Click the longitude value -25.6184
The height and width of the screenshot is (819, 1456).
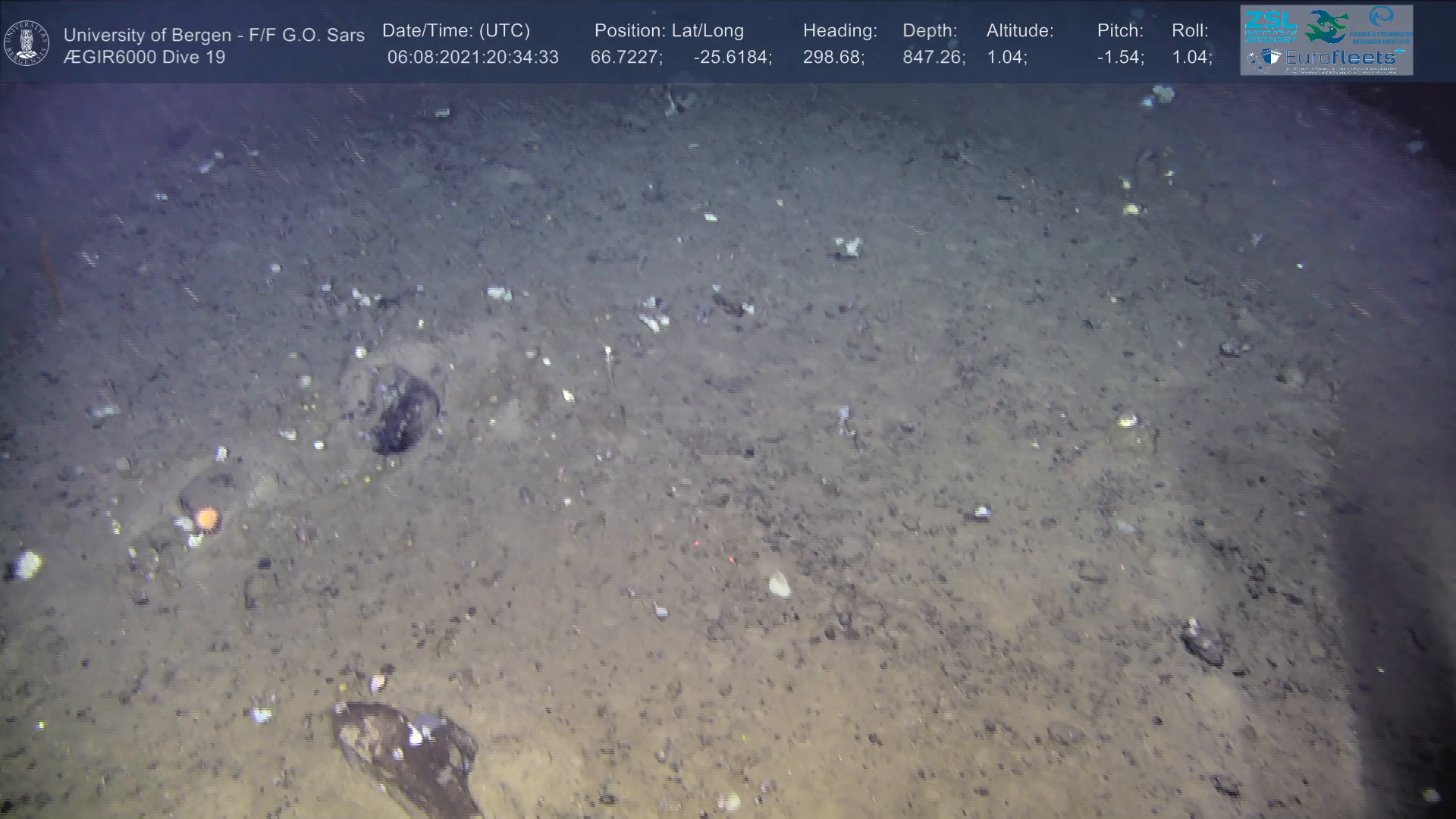[732, 58]
